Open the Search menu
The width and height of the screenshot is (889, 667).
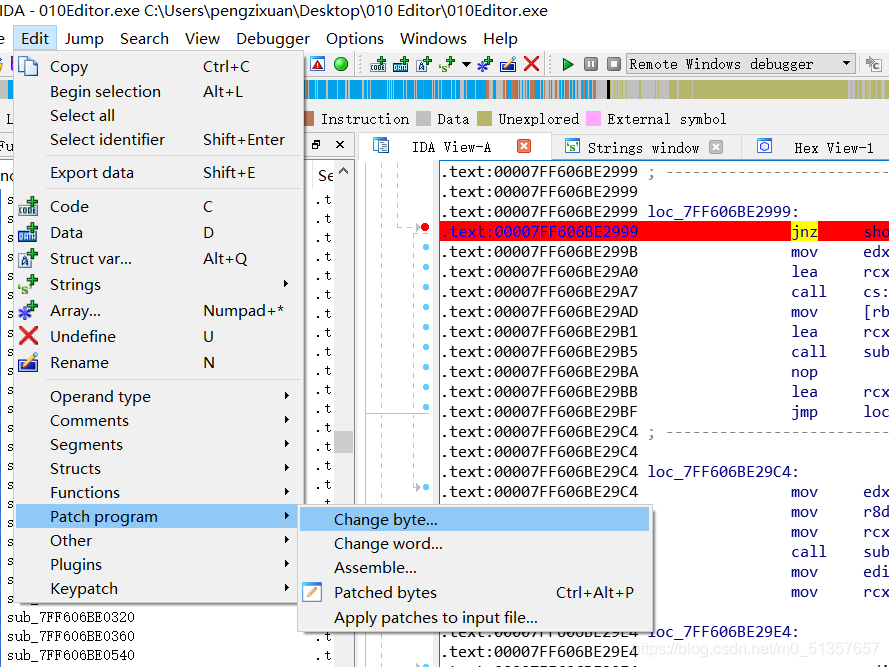tap(144, 39)
